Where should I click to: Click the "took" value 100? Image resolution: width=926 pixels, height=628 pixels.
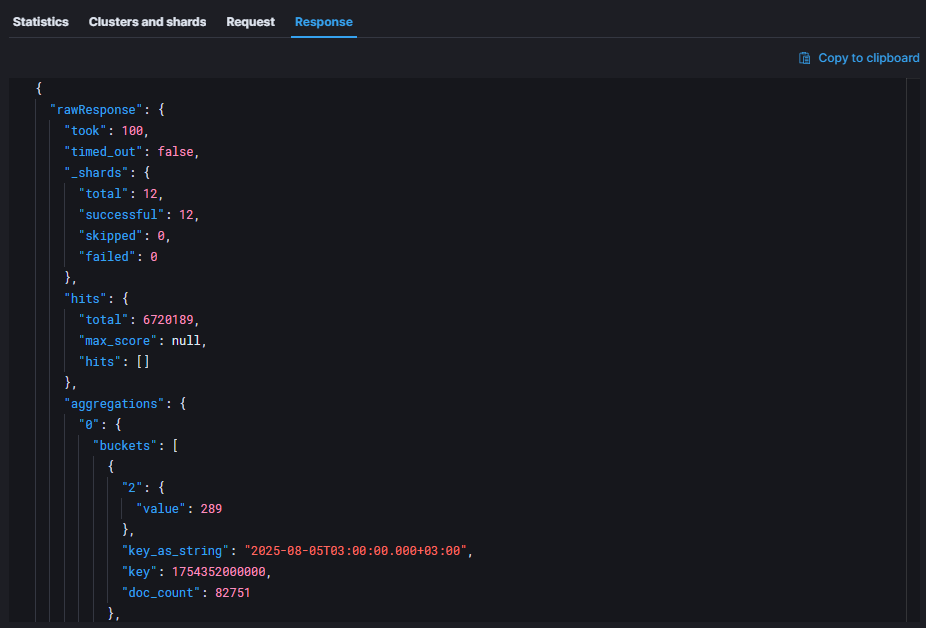[132, 131]
